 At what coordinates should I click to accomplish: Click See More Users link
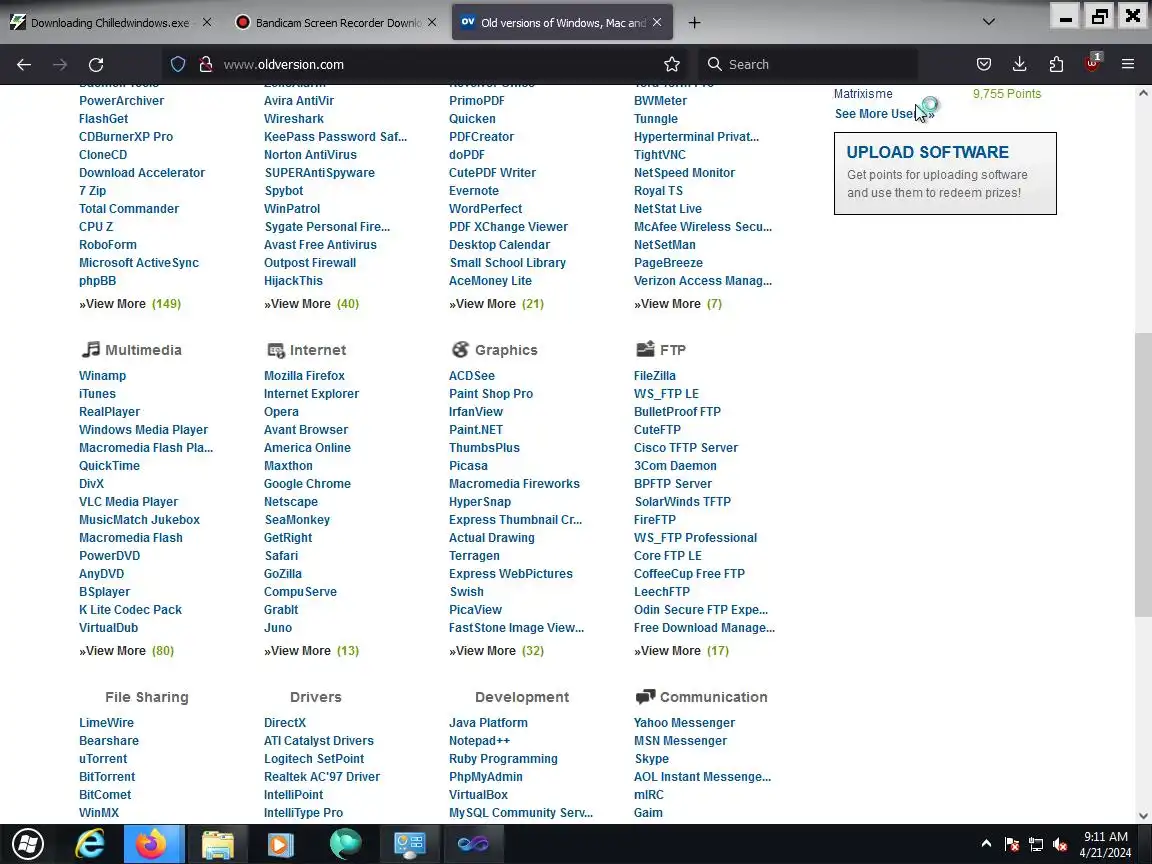click(885, 114)
